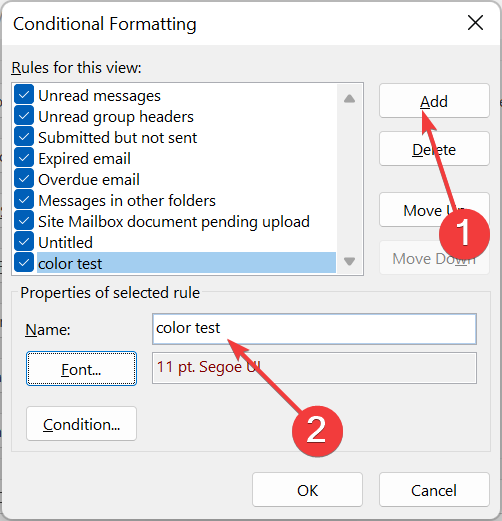502x521 pixels.
Task: Uncheck the Untitled rule checkbox
Action: click(x=24, y=242)
